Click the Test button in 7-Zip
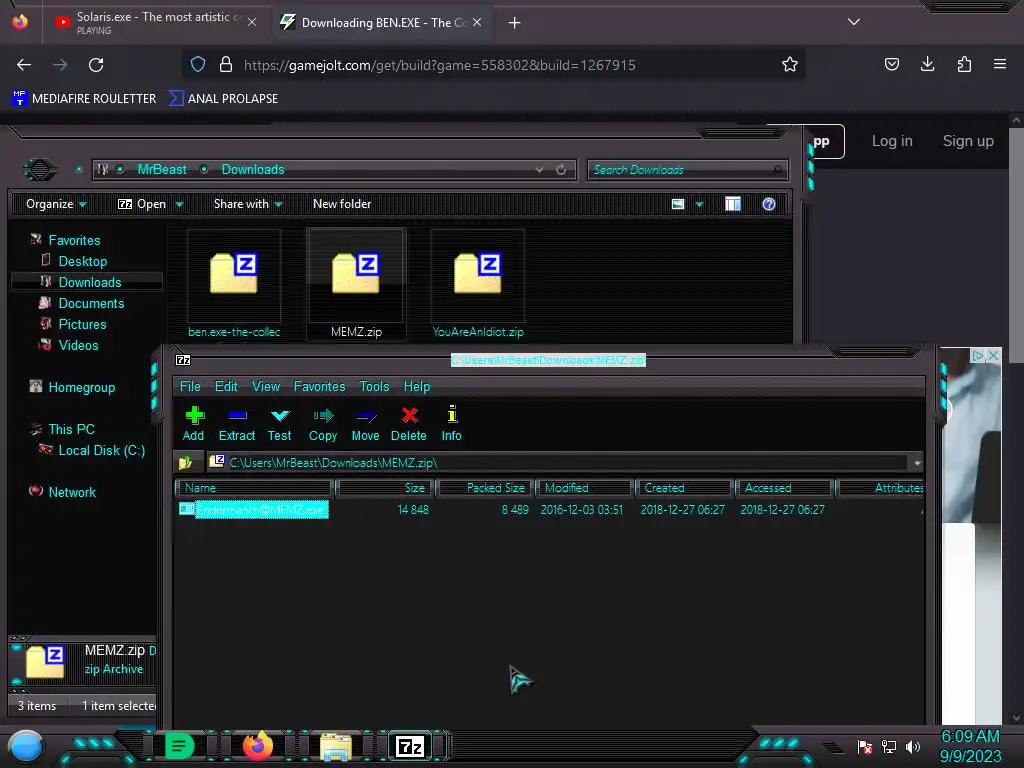Image resolution: width=1024 pixels, height=768 pixels. click(280, 424)
